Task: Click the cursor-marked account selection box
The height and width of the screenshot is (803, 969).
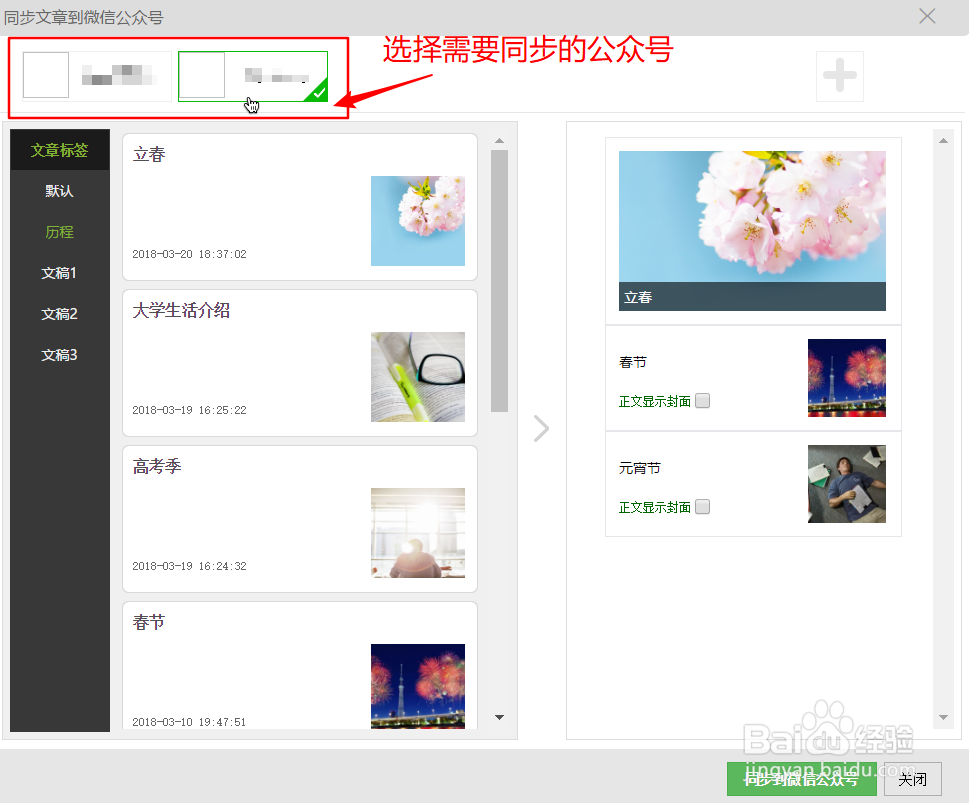Action: click(253, 77)
